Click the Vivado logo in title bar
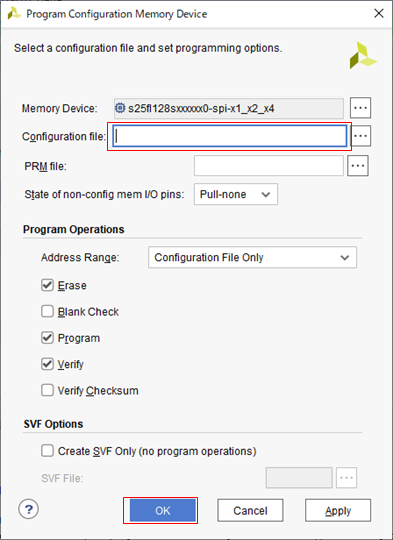The width and height of the screenshot is (393, 540). pos(14,14)
